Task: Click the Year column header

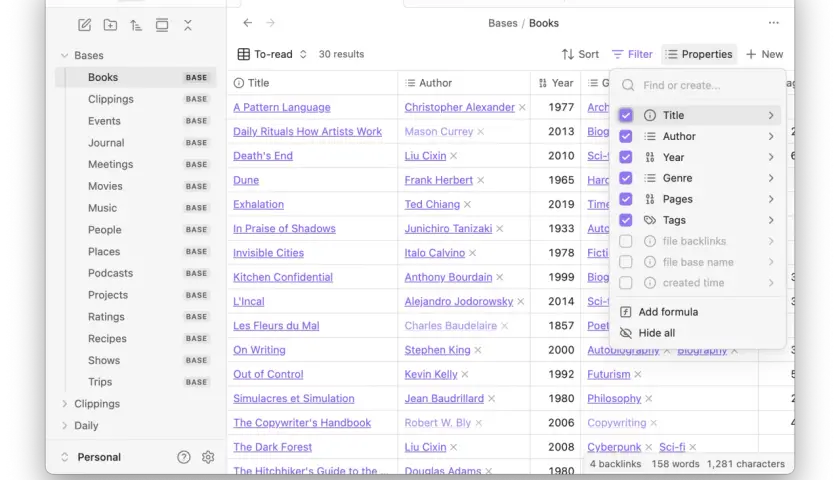Action: coord(556,83)
